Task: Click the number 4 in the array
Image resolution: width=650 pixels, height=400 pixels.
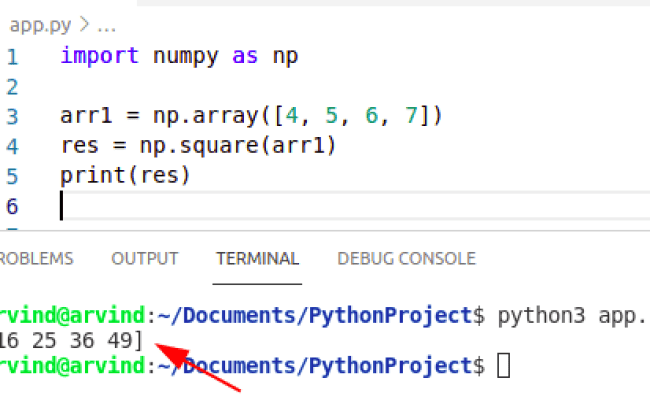Action: (292, 115)
